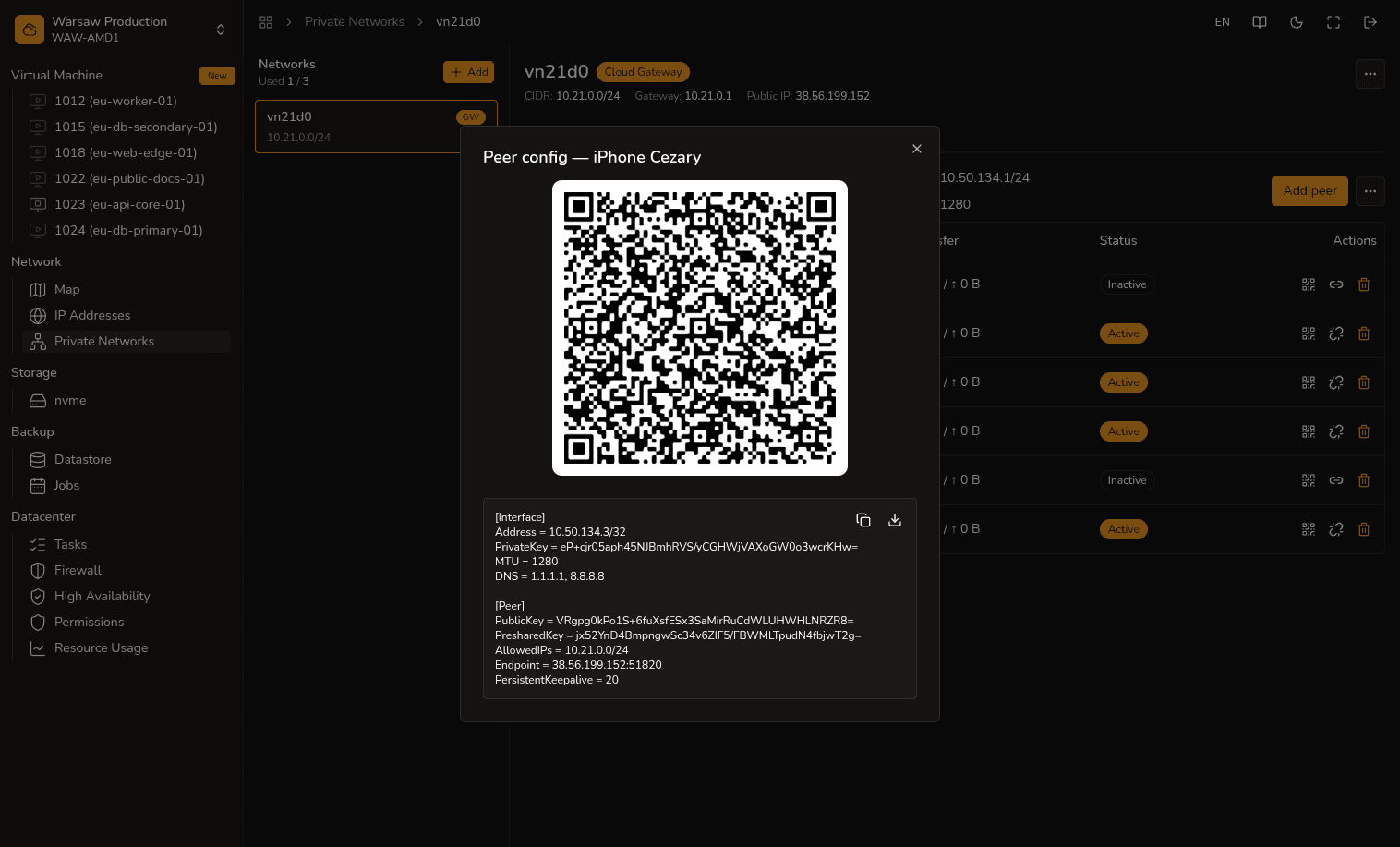Select the vn21d0 network card
This screenshot has height=847, width=1400.
376,127
